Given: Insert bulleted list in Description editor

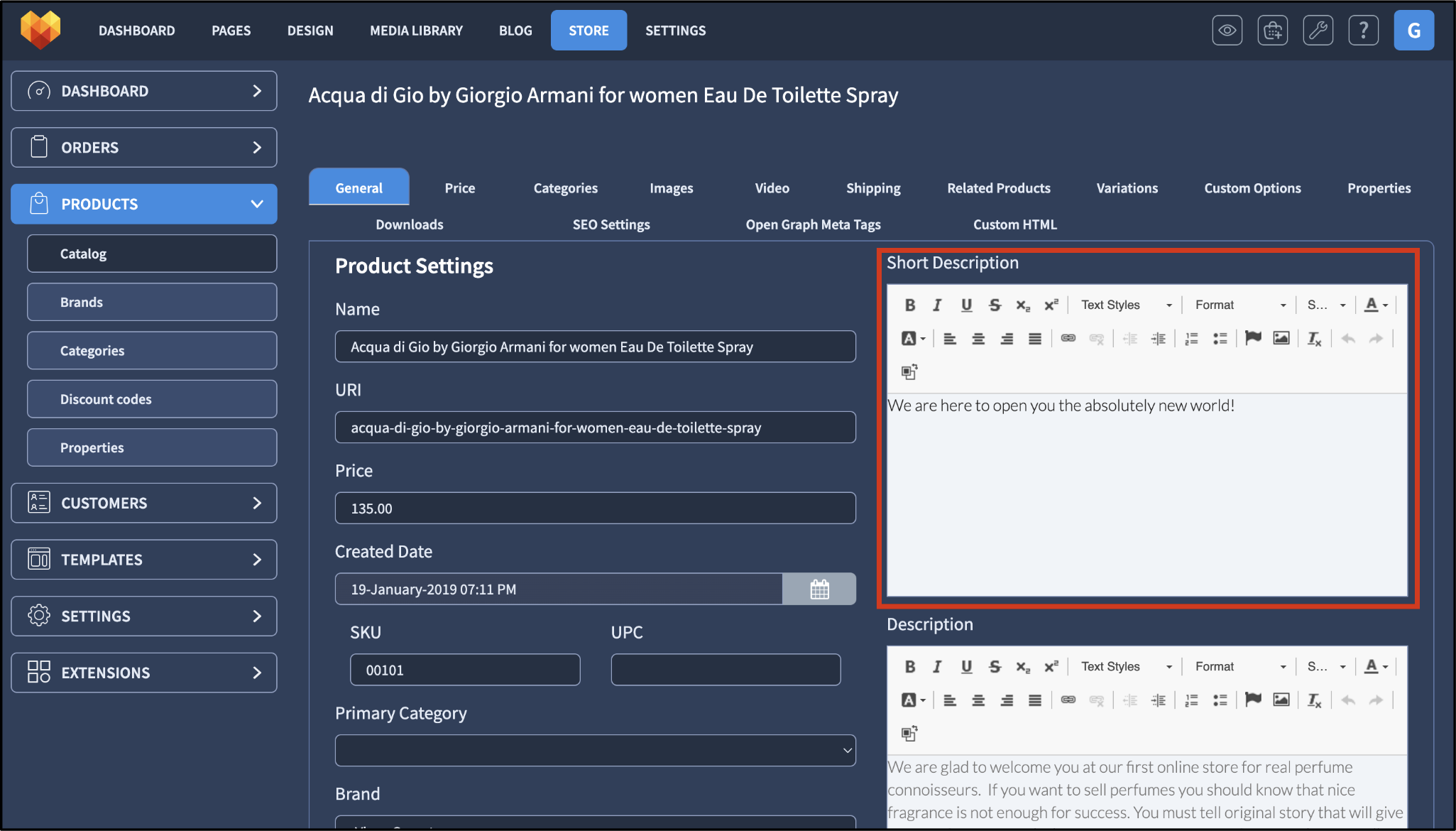Looking at the screenshot, I should (x=1220, y=700).
